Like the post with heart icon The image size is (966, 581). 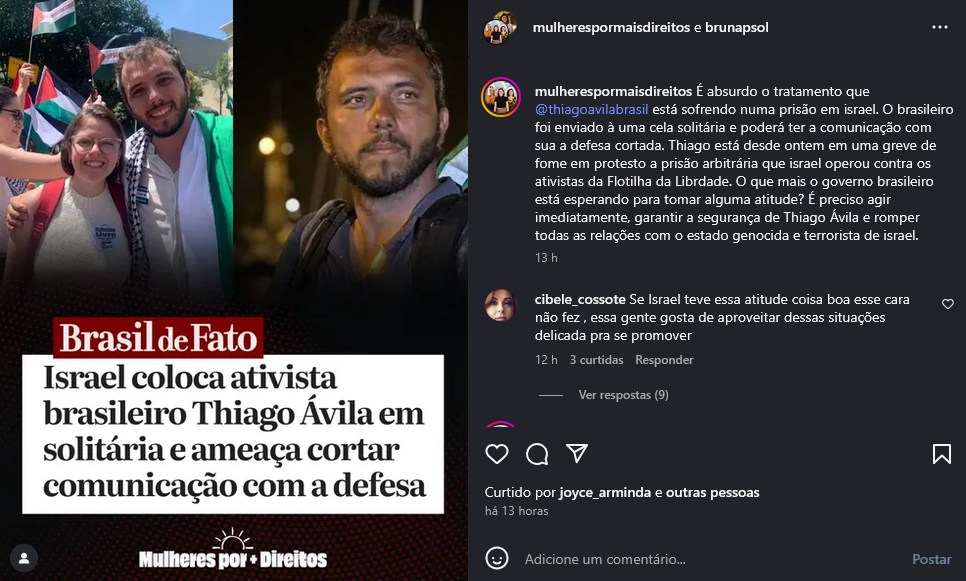point(497,454)
